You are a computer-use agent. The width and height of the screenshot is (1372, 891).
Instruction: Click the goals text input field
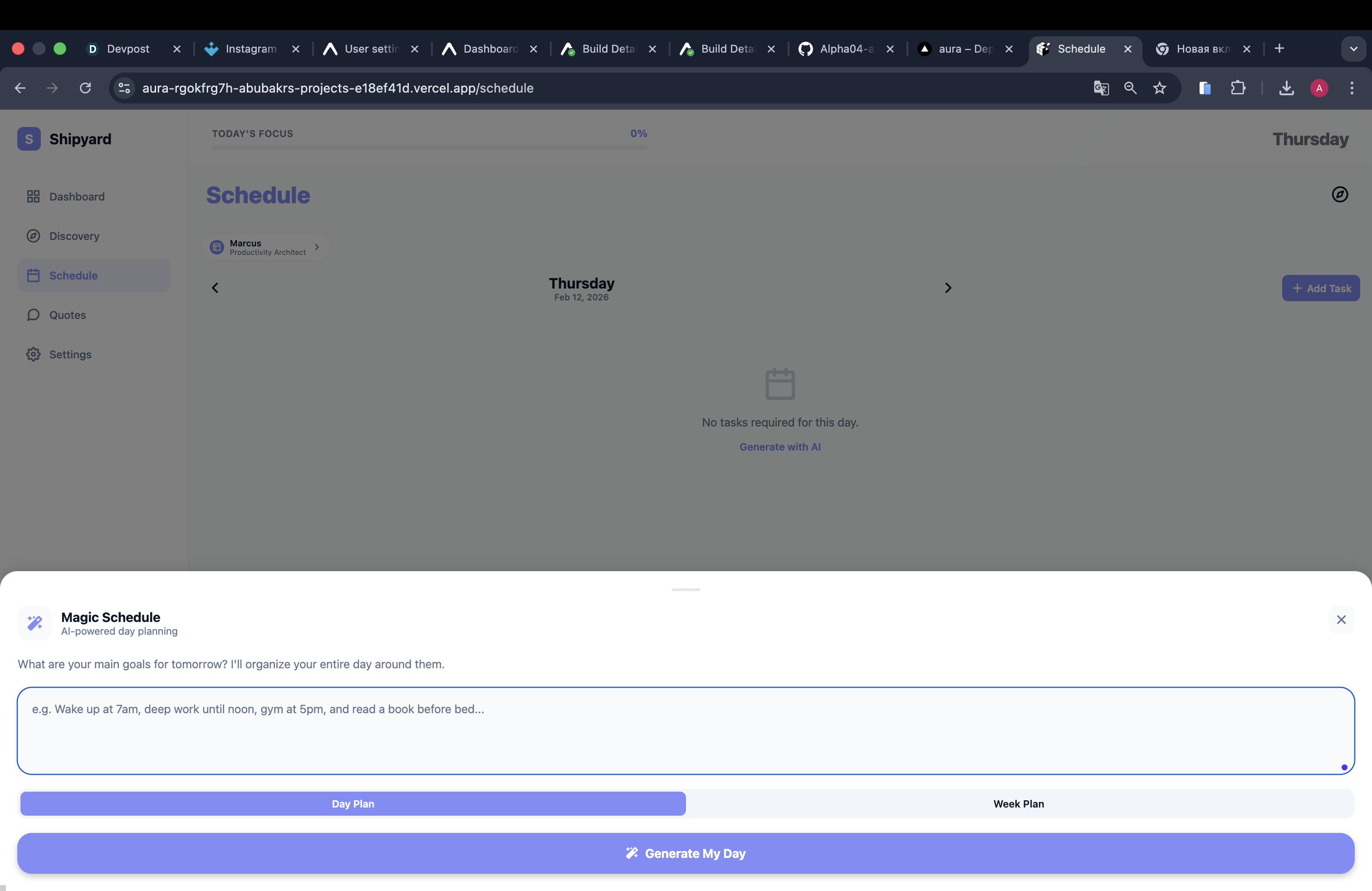[685, 730]
